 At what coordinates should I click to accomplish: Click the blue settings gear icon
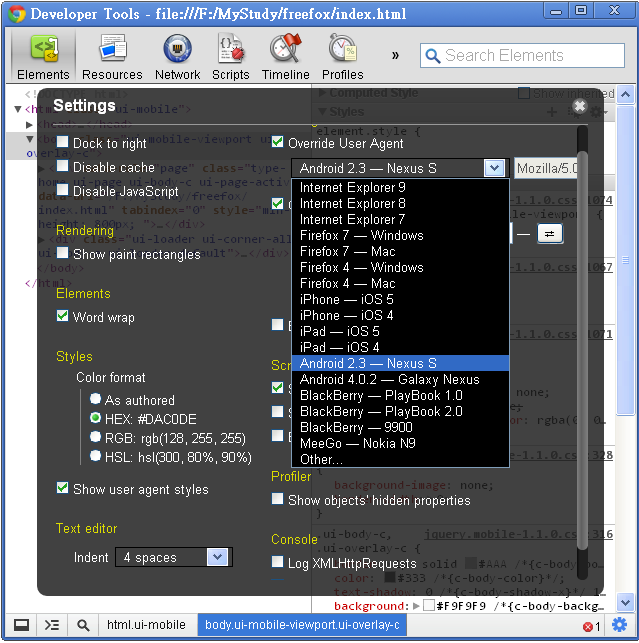point(619,625)
